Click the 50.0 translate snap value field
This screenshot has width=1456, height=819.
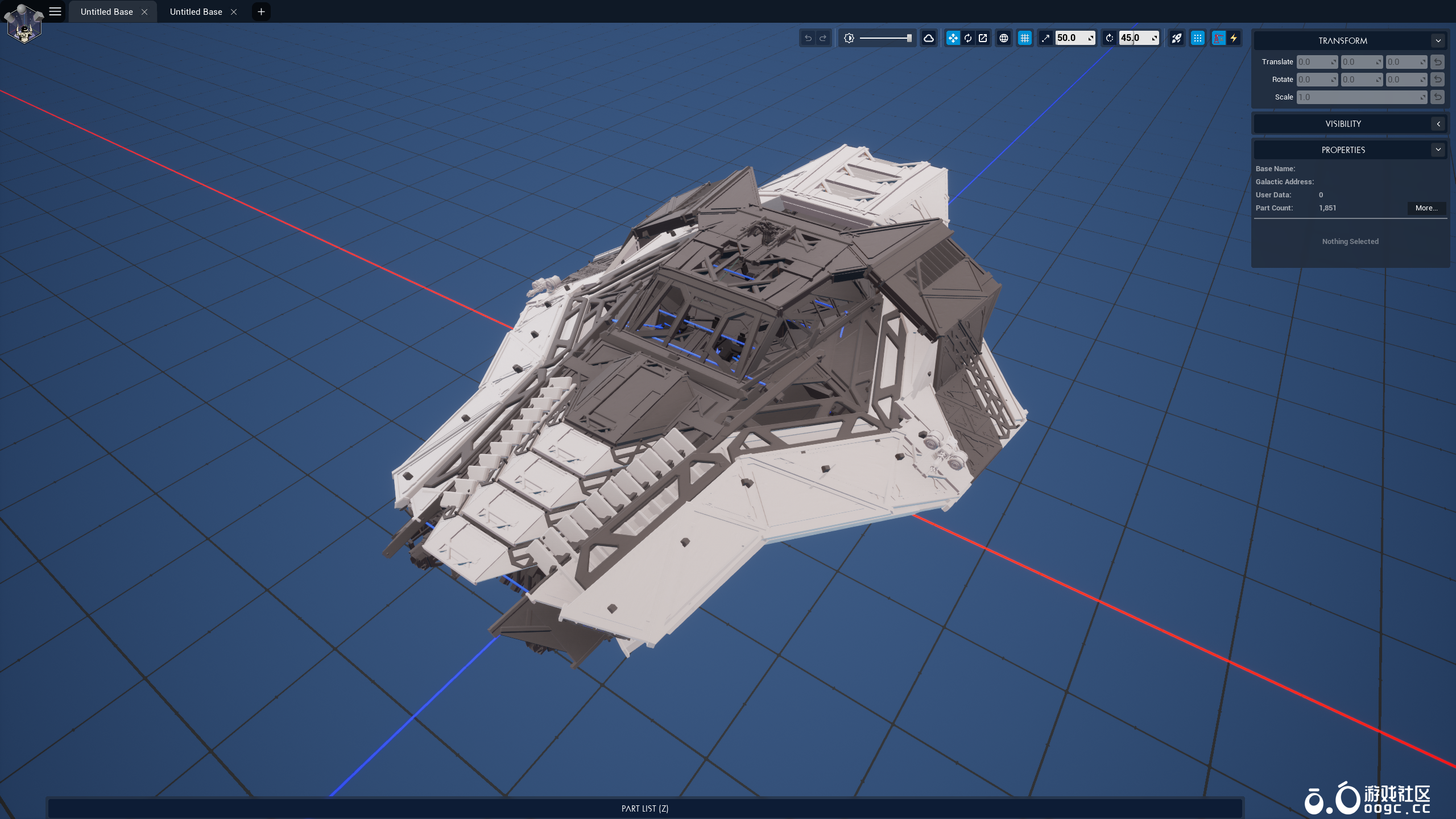1069,38
